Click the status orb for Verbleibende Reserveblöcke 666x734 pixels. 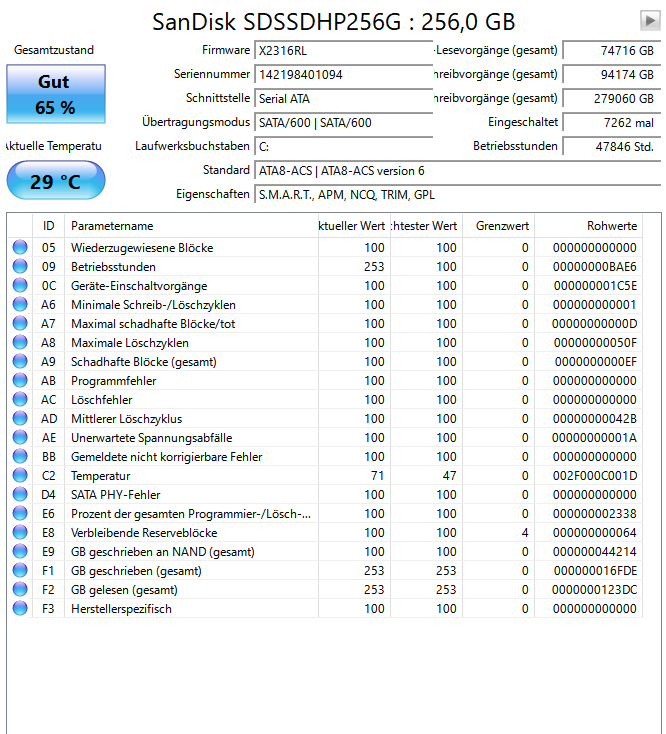pyautogui.click(x=20, y=532)
